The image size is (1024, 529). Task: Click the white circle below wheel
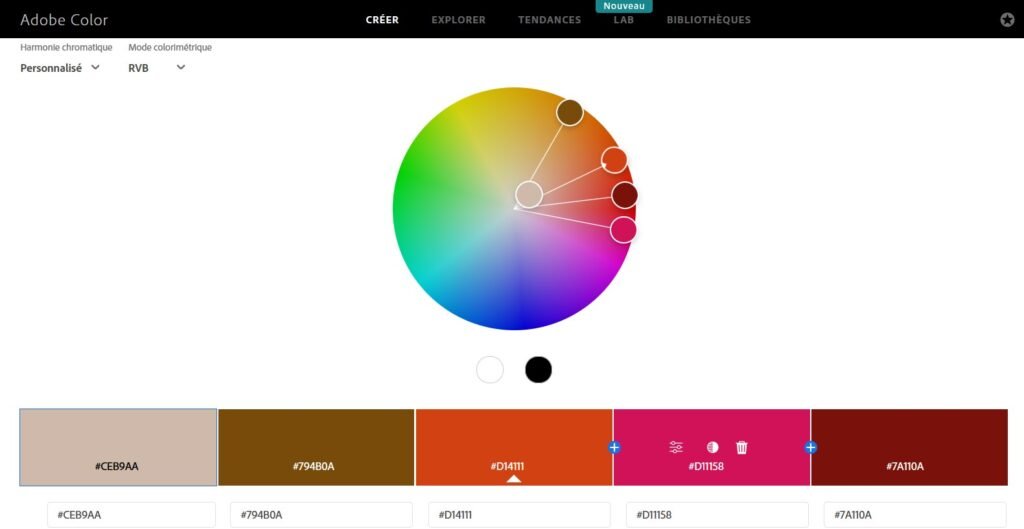tap(490, 370)
